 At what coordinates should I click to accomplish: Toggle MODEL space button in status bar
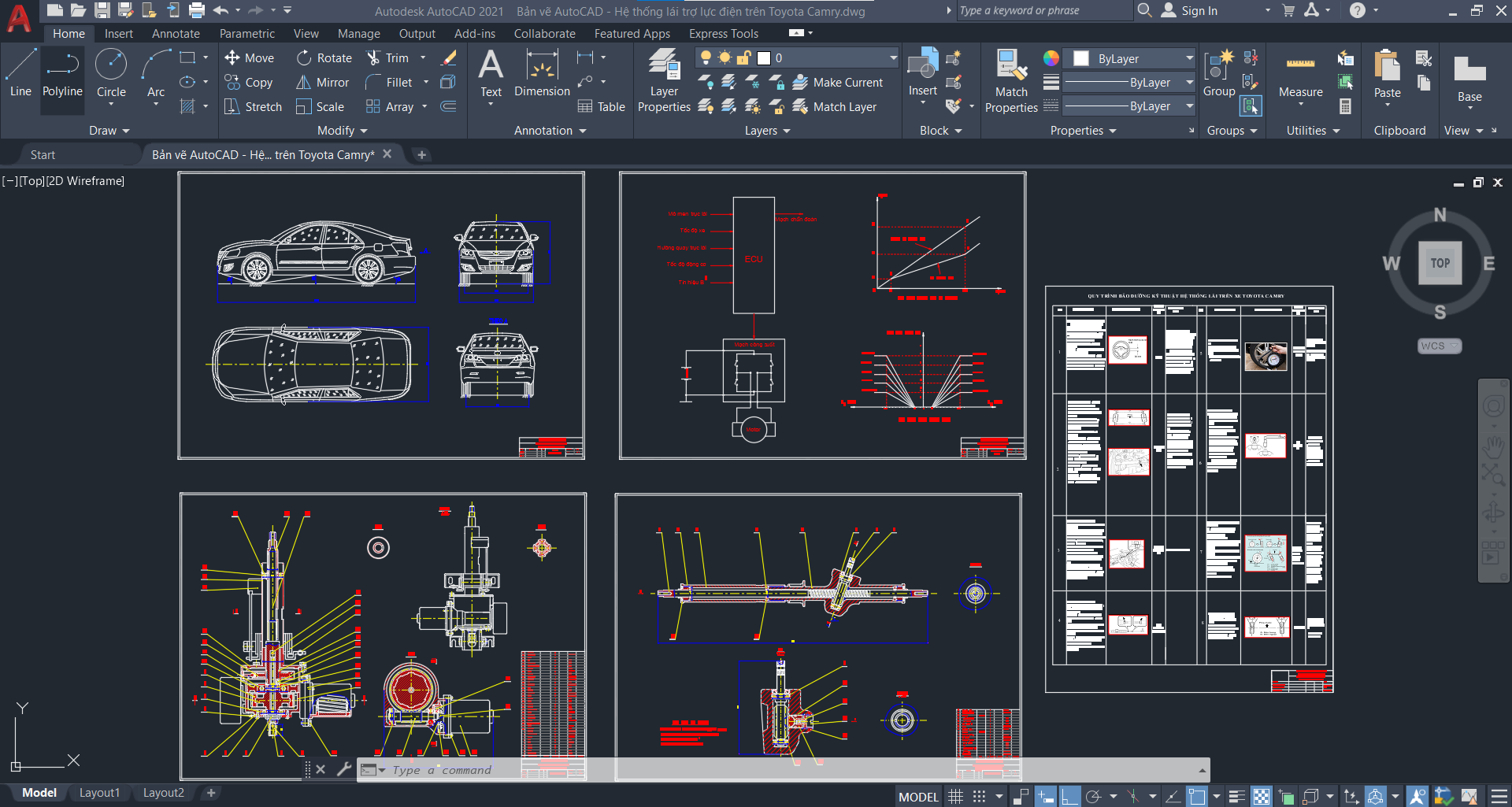pyautogui.click(x=918, y=796)
